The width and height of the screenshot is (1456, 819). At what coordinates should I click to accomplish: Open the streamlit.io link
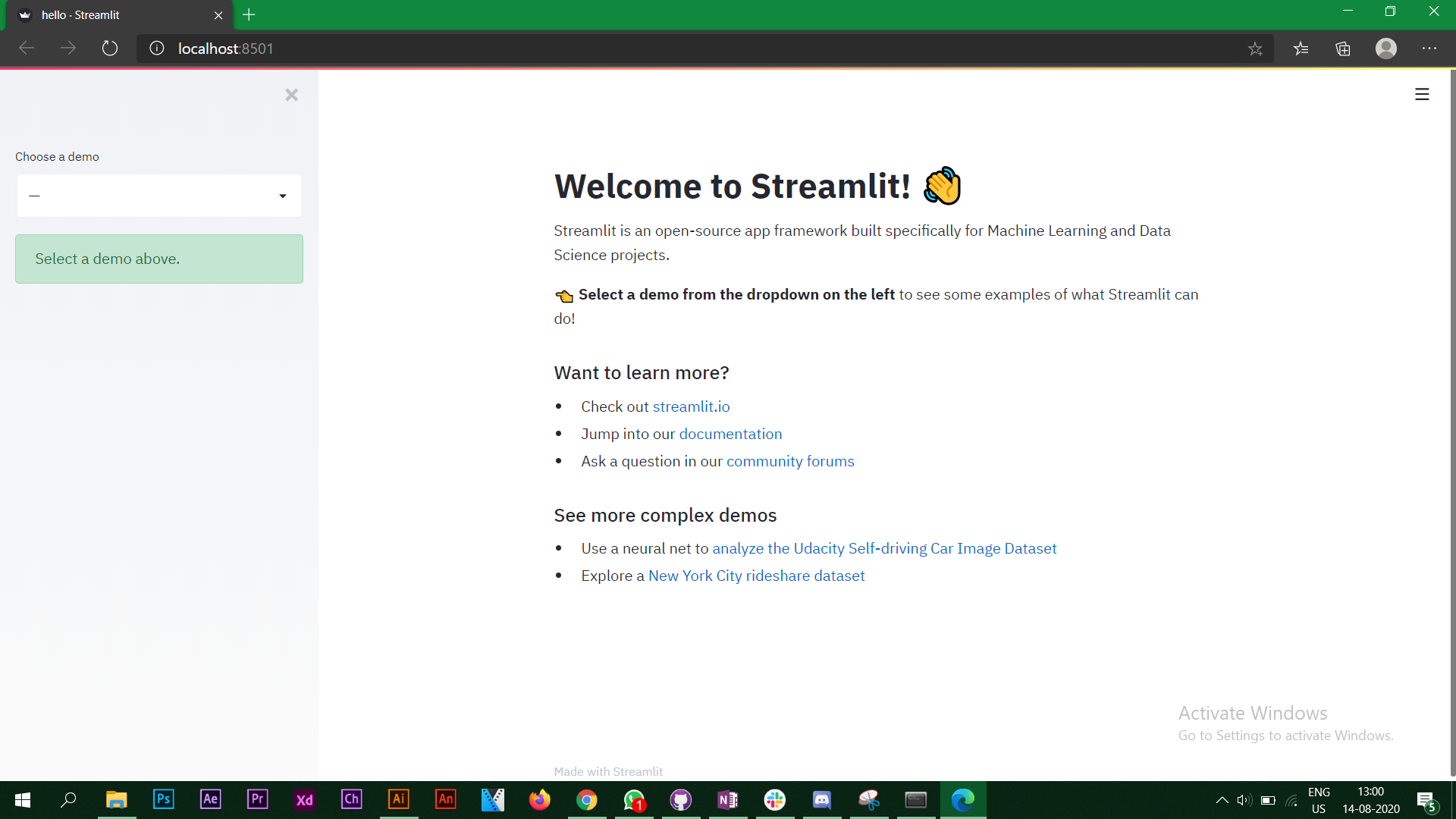[691, 406]
